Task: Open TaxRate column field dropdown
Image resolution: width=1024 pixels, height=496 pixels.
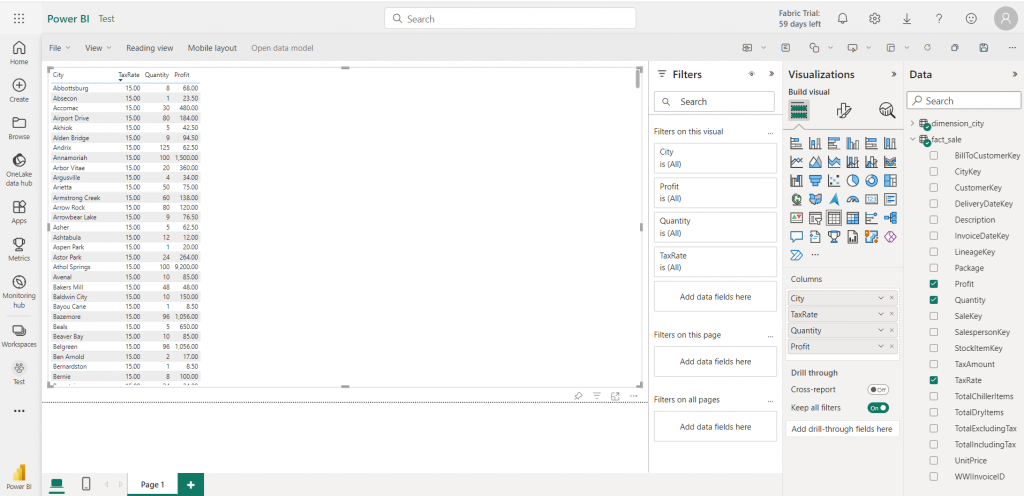Action: pyautogui.click(x=880, y=315)
